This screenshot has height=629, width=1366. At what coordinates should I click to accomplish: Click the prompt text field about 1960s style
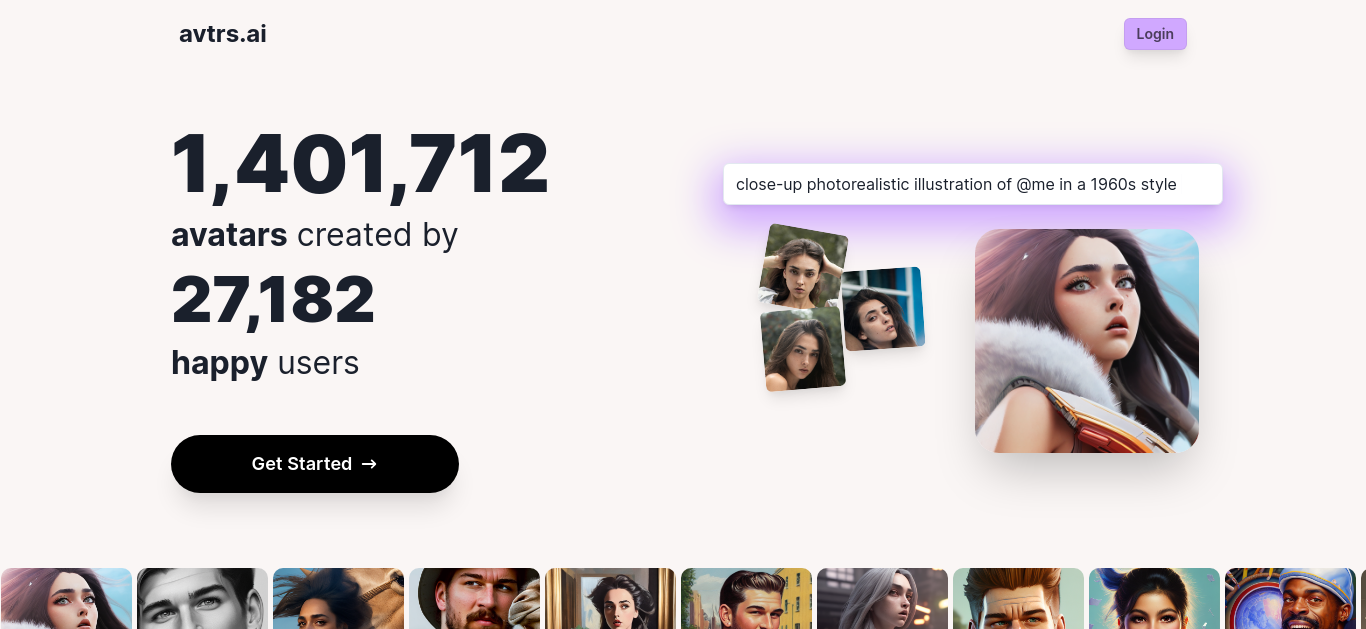pyautogui.click(x=973, y=184)
